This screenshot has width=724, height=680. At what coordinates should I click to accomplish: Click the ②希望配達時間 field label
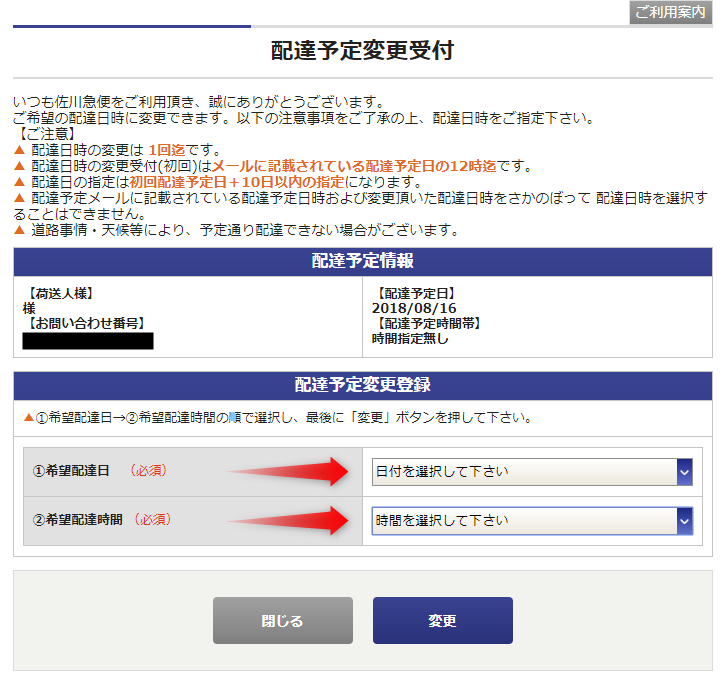tap(77, 520)
